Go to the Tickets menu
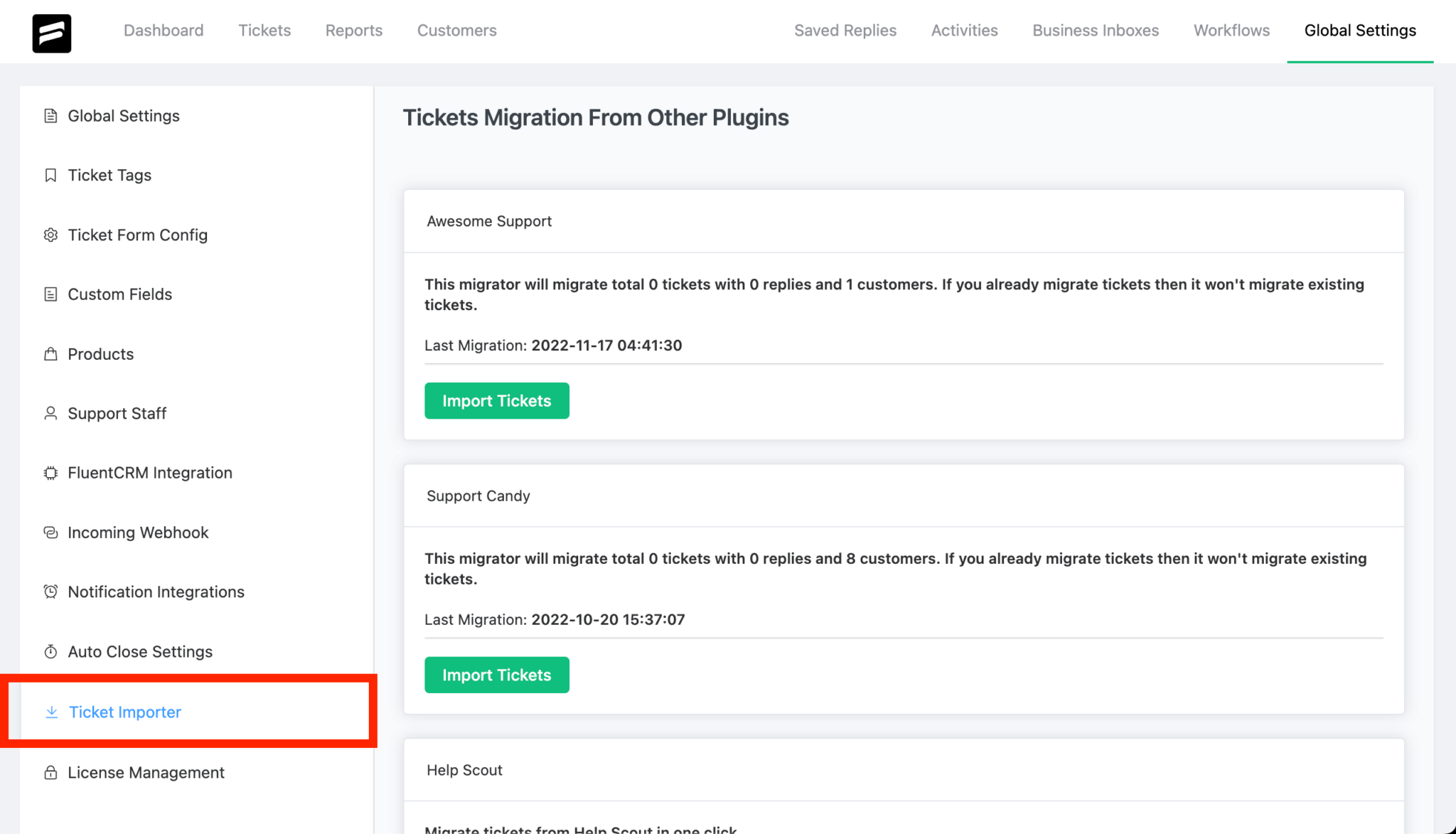1456x834 pixels. (x=264, y=31)
